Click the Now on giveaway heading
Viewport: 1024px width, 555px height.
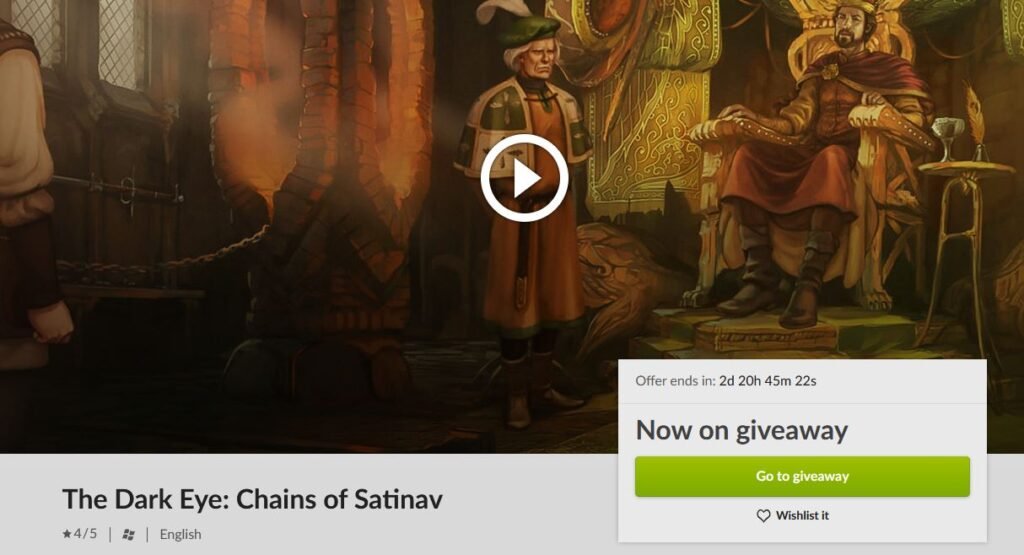pyautogui.click(x=741, y=430)
